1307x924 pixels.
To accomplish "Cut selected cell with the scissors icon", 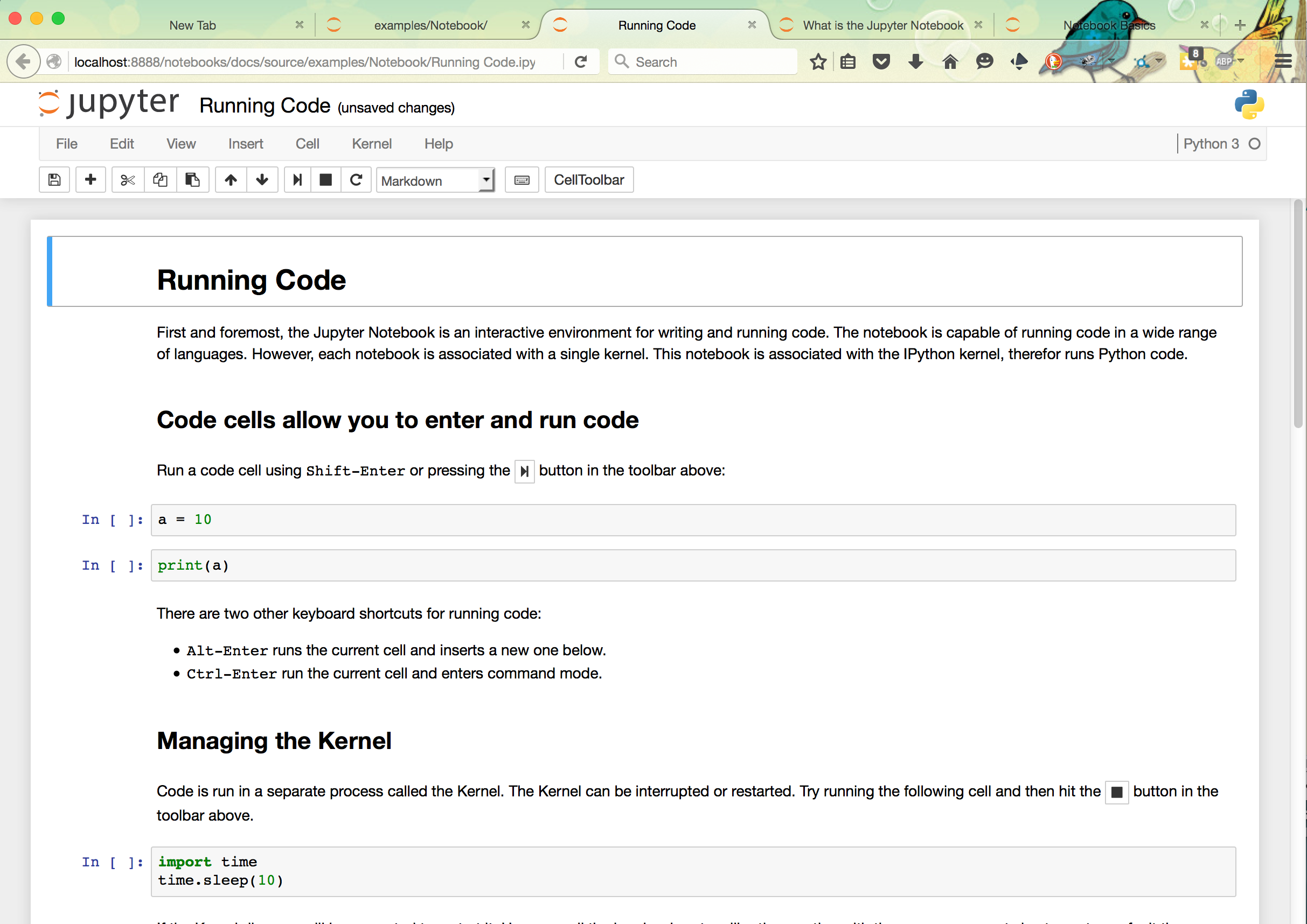I will (x=128, y=180).
